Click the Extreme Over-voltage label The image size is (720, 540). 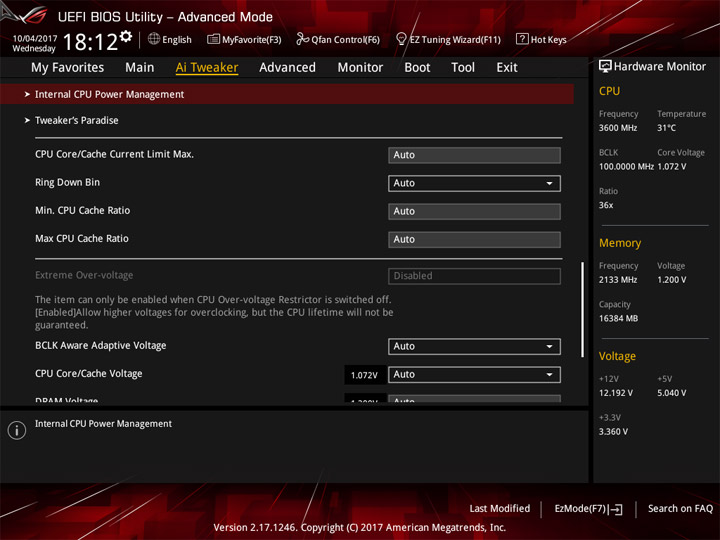point(84,275)
